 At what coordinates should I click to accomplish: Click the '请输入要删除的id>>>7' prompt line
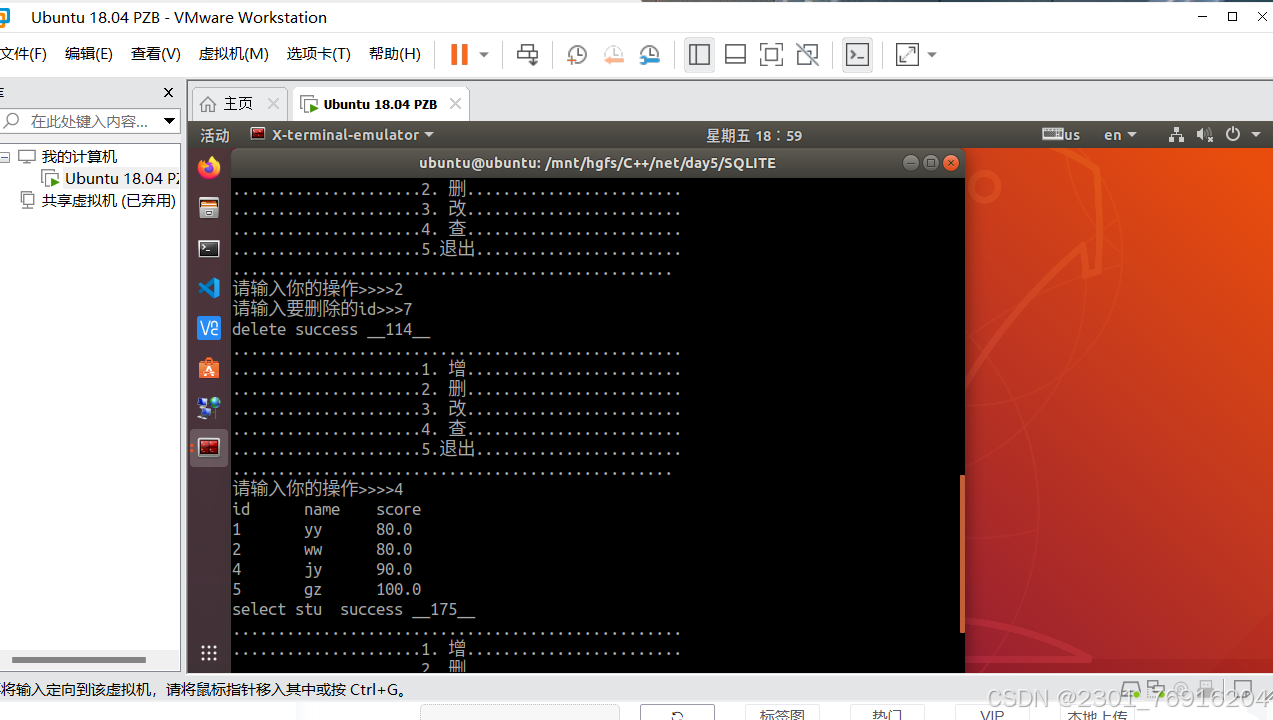[322, 309]
